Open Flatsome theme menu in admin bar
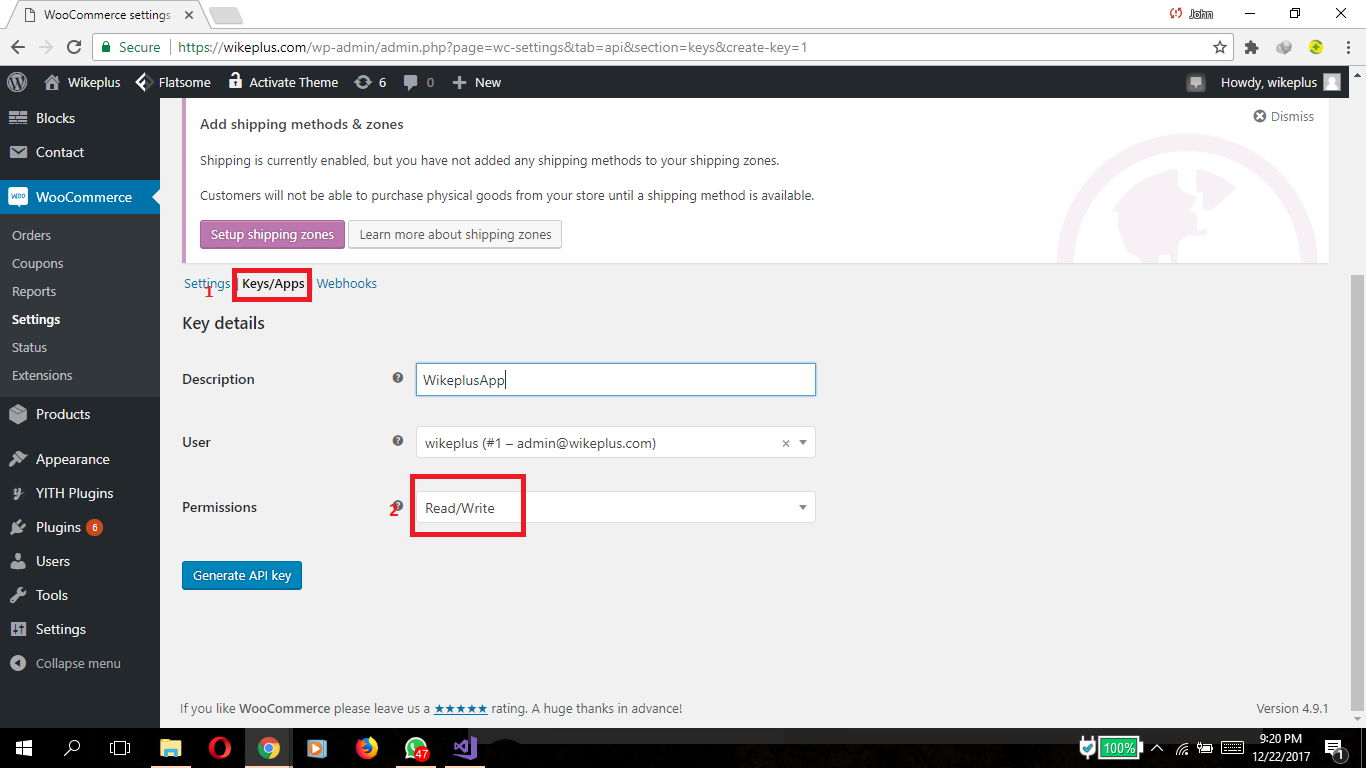 coord(172,82)
